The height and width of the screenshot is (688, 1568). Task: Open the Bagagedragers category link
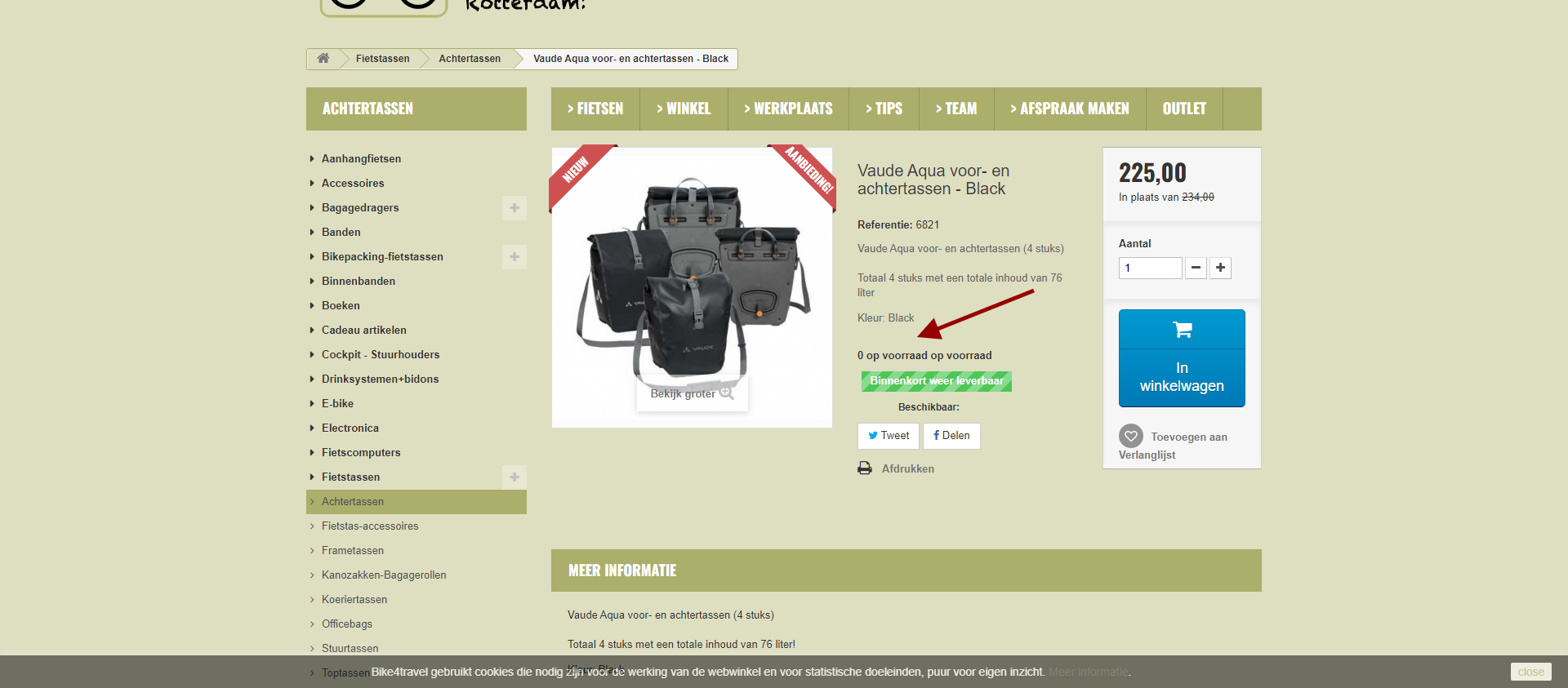pyautogui.click(x=360, y=208)
